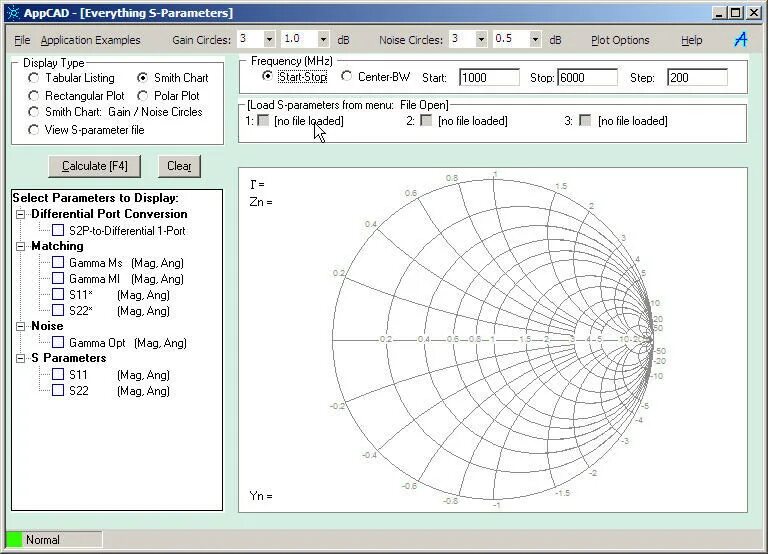
Task: Click the 'Select Parameters to Display:' label
Action: pos(96,198)
